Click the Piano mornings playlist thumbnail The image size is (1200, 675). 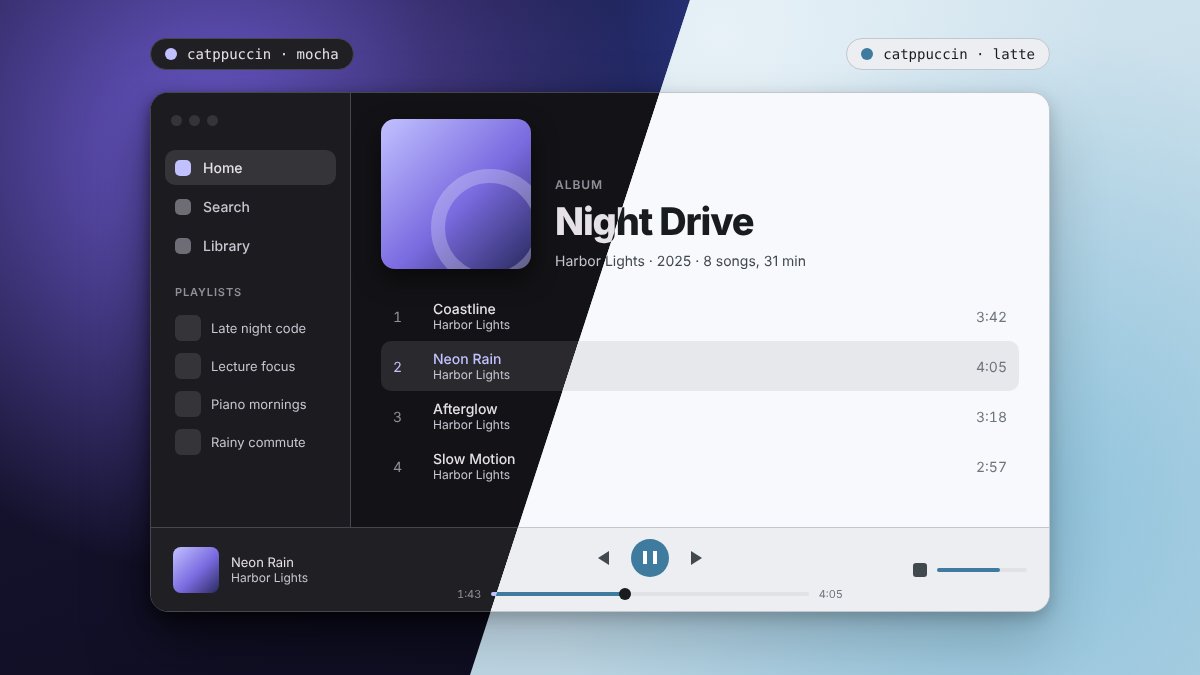coord(188,404)
